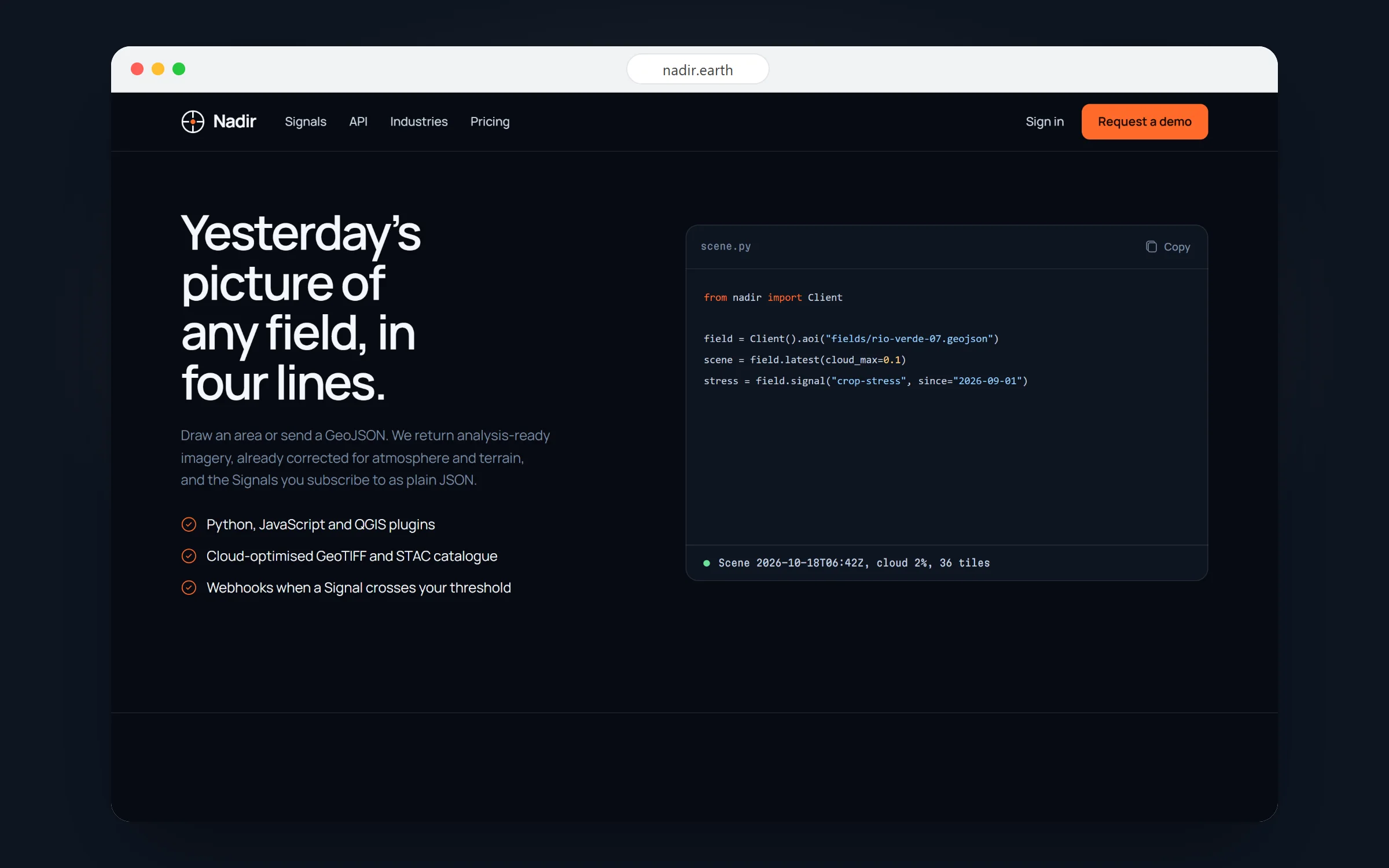
Task: Go to the Industries page
Action: (x=418, y=122)
